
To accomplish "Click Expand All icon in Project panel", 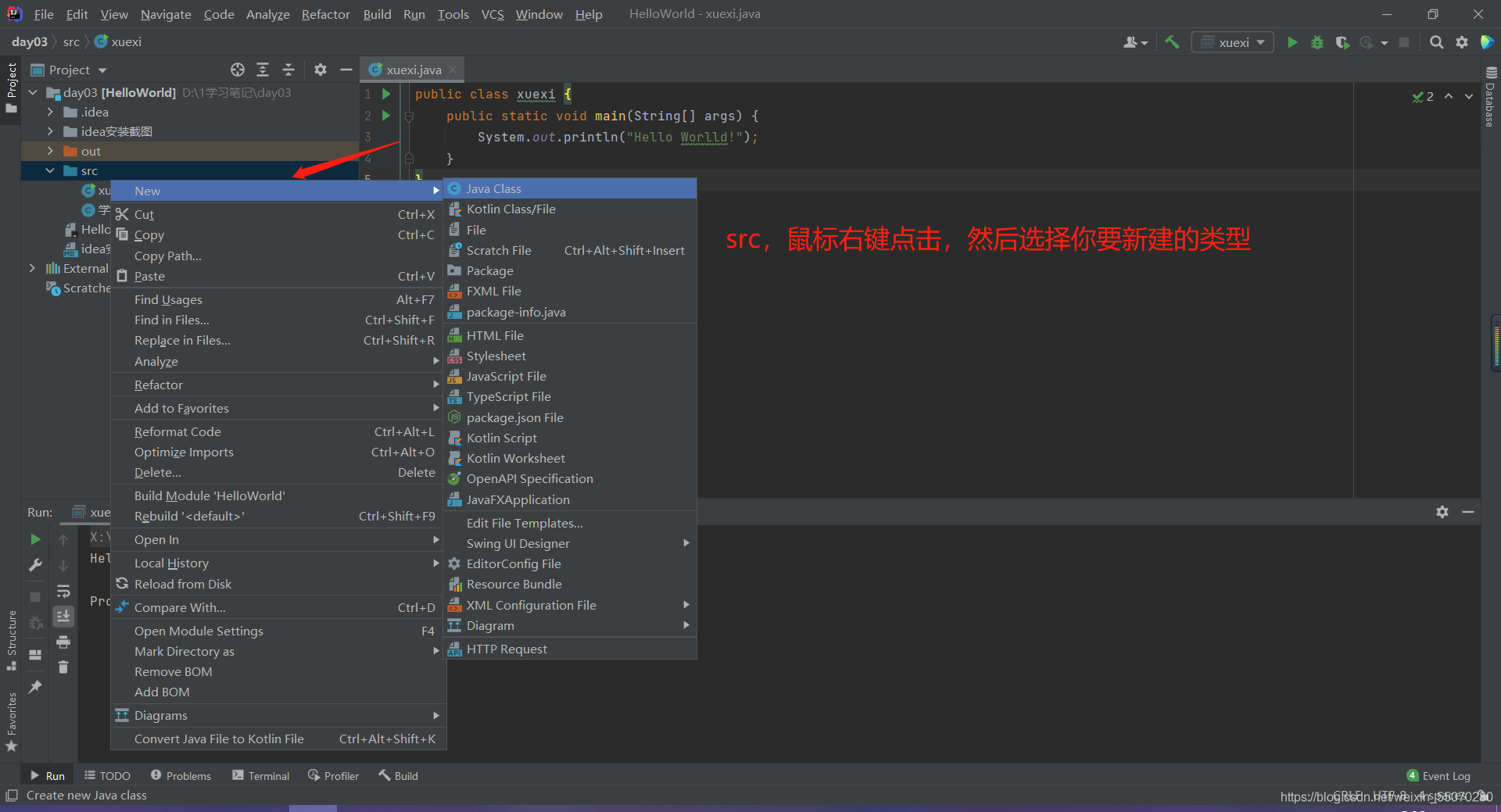I will pos(263,70).
